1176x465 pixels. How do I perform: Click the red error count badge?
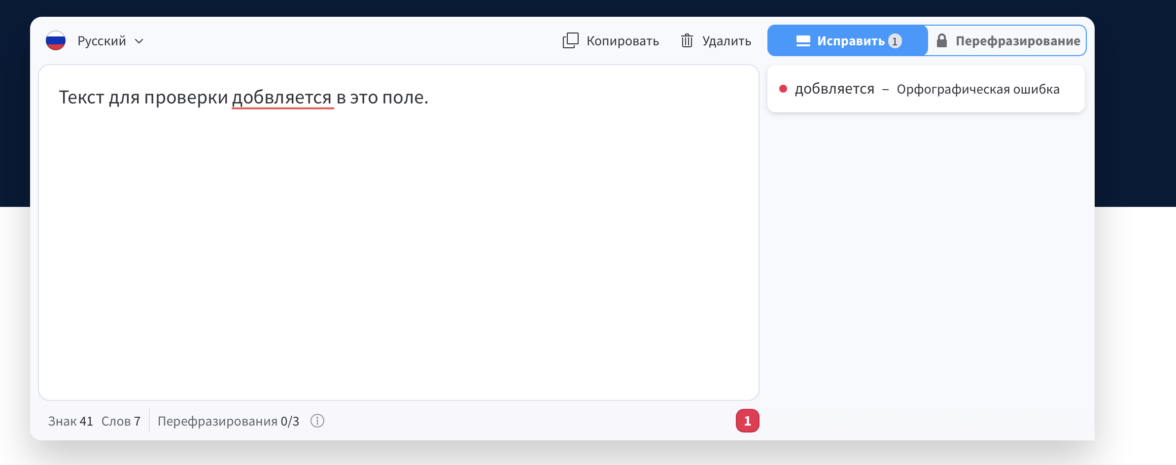tap(747, 422)
